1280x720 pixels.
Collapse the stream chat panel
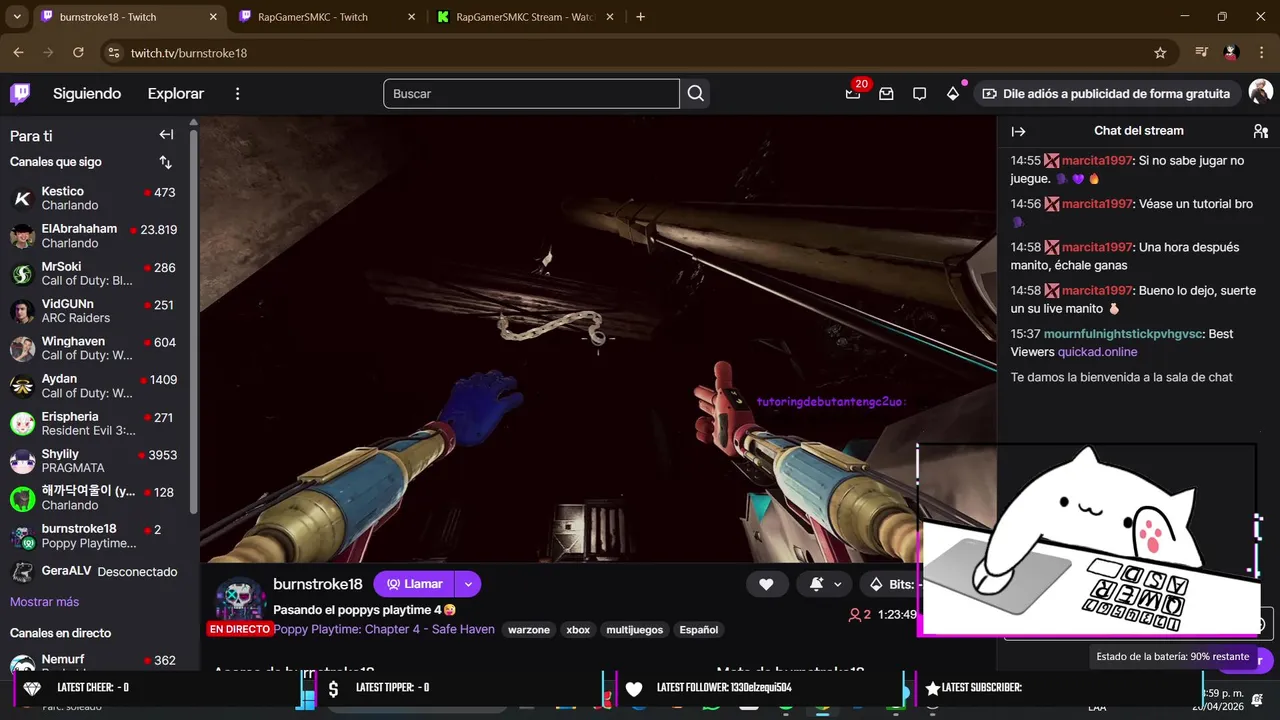click(1018, 131)
